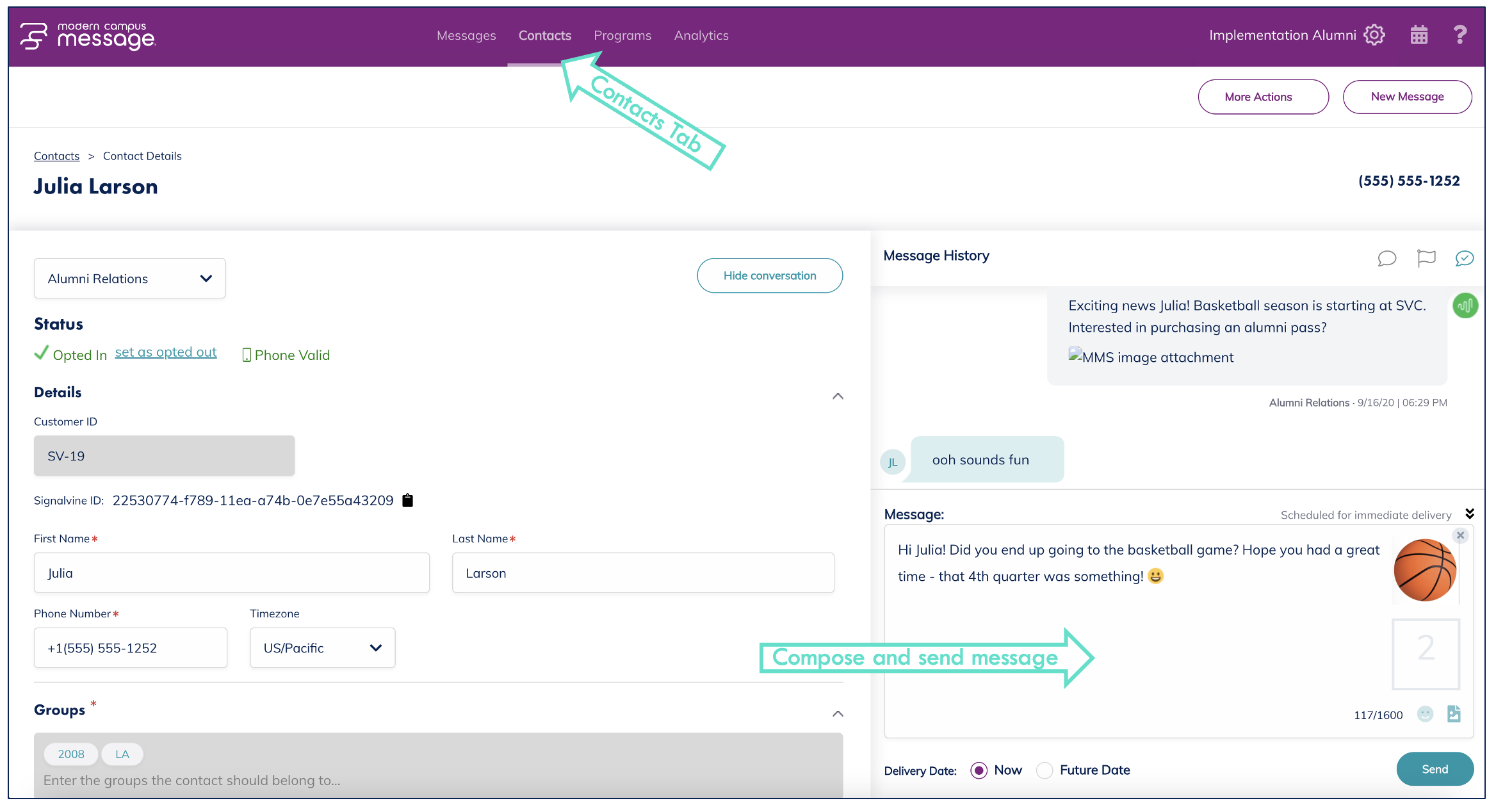Collapse the Details section chevron

tap(838, 396)
